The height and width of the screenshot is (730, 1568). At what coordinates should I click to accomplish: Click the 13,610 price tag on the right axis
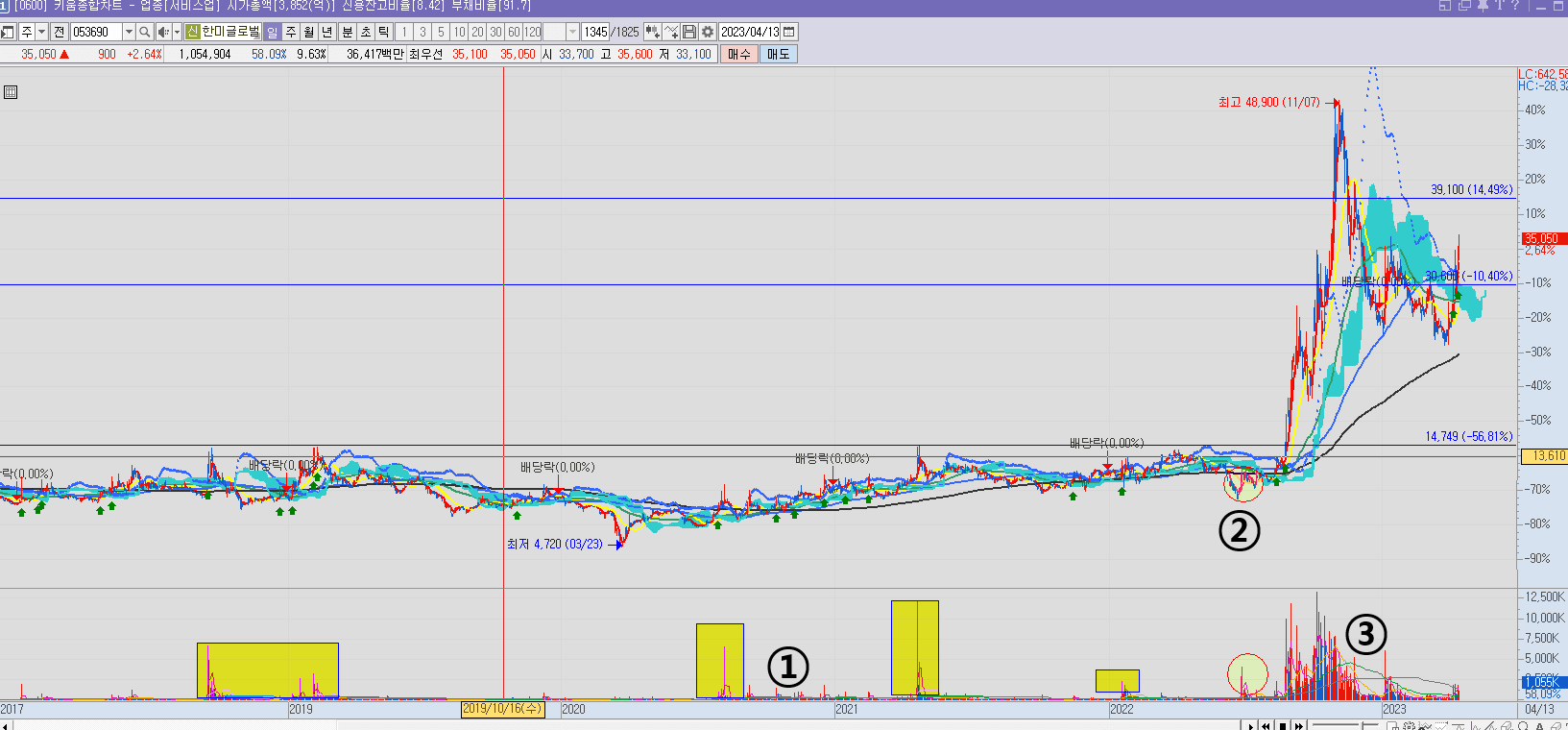click(x=1545, y=455)
